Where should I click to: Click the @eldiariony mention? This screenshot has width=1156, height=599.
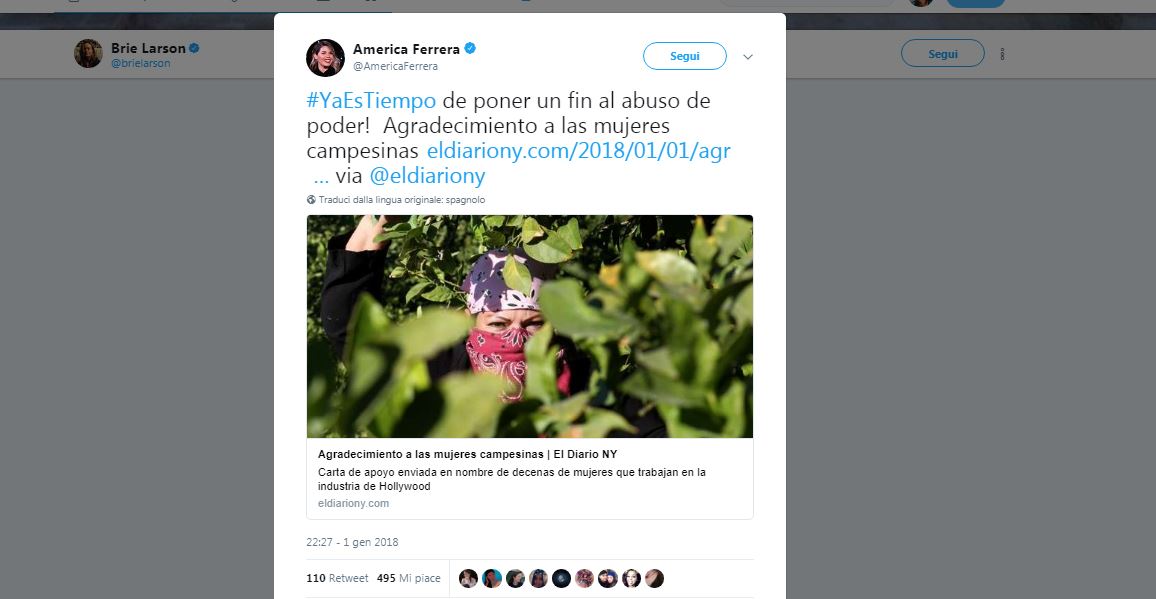tap(428, 176)
